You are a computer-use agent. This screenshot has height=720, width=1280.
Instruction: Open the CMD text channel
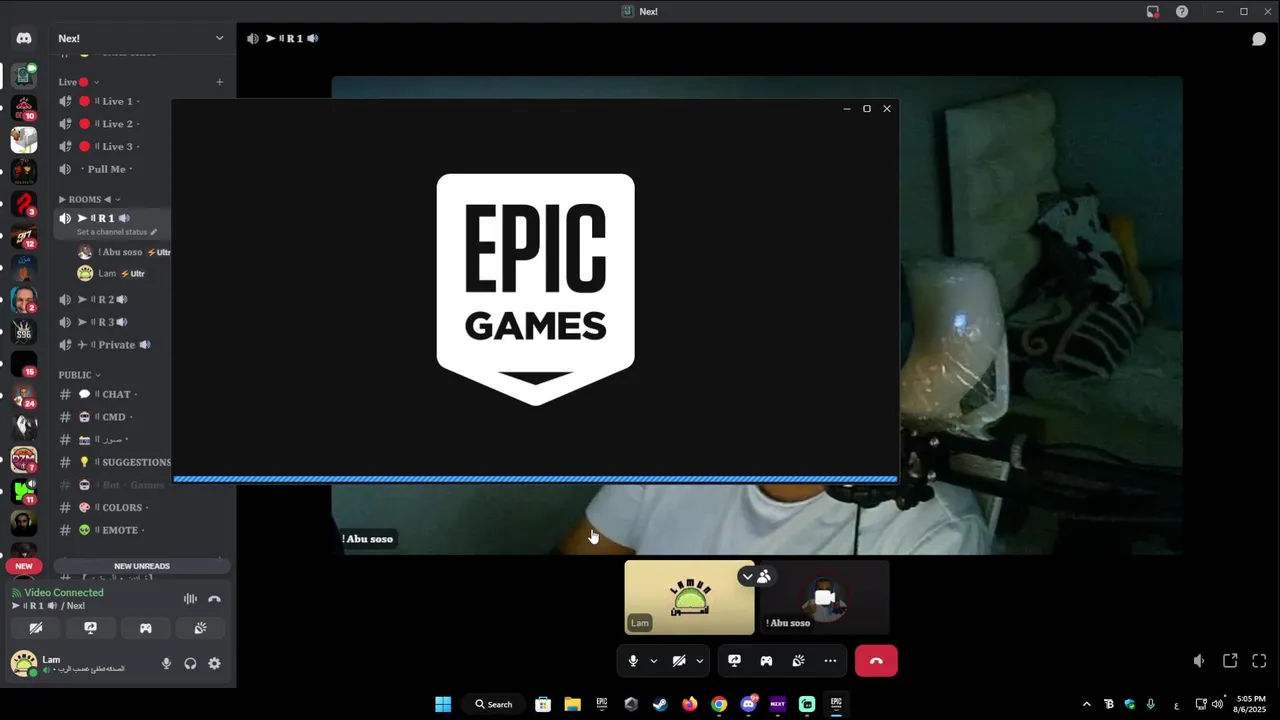coord(114,417)
